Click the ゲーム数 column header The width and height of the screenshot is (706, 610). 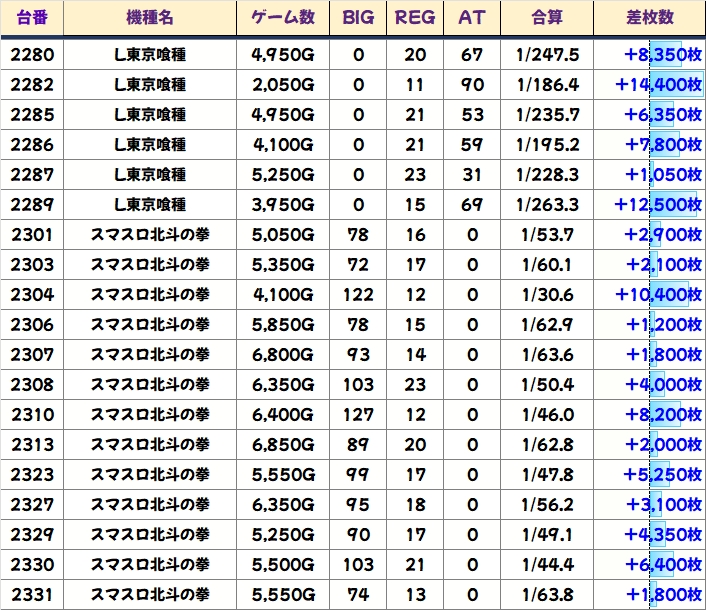[283, 18]
